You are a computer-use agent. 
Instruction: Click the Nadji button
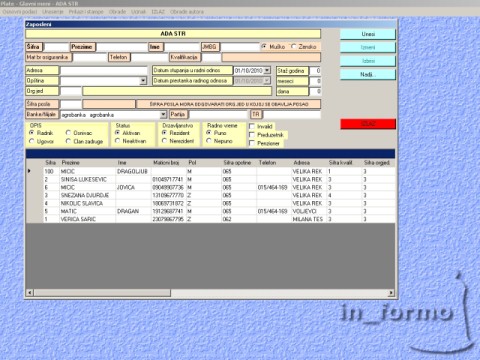click(368, 74)
